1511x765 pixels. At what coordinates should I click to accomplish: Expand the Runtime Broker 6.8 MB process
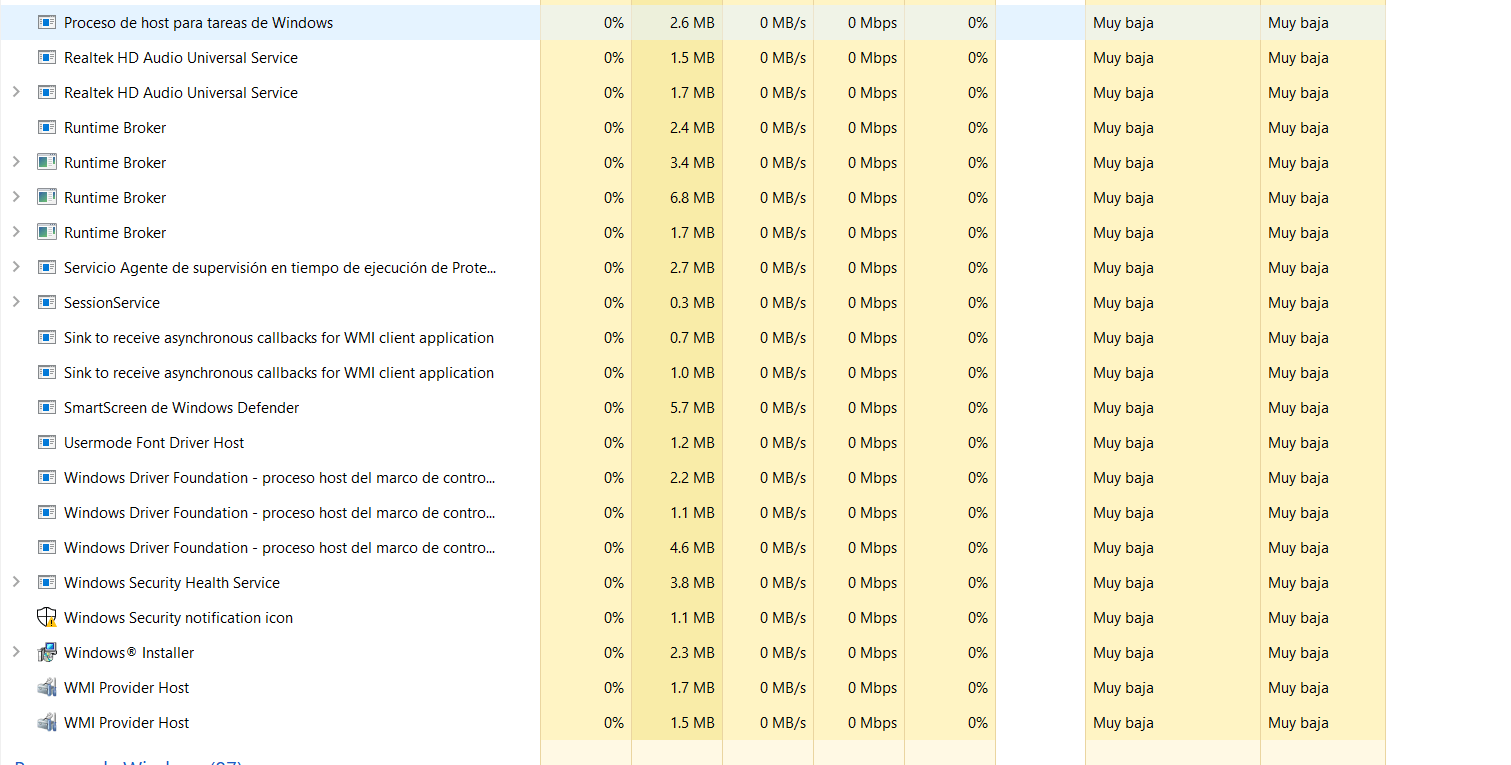[x=15, y=197]
